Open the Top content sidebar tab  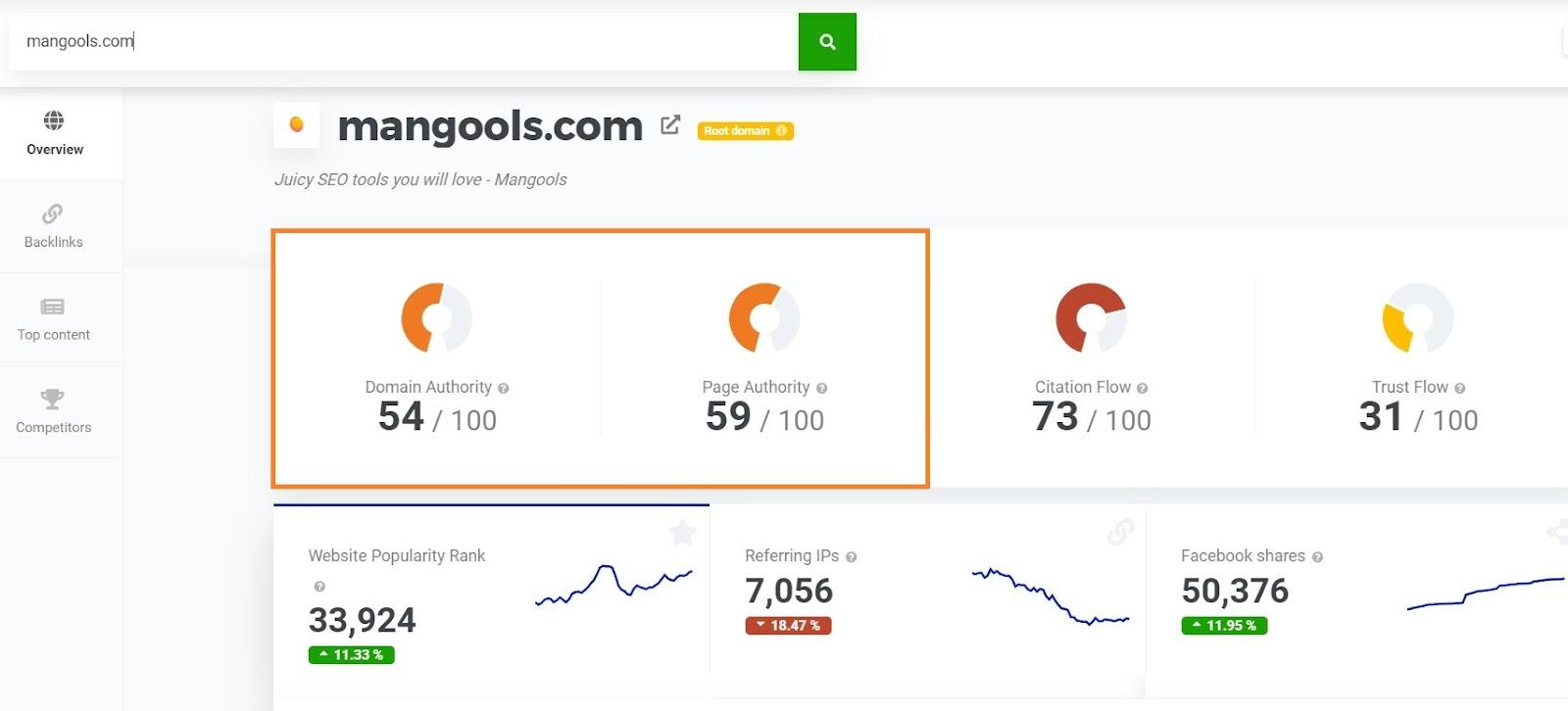(54, 319)
